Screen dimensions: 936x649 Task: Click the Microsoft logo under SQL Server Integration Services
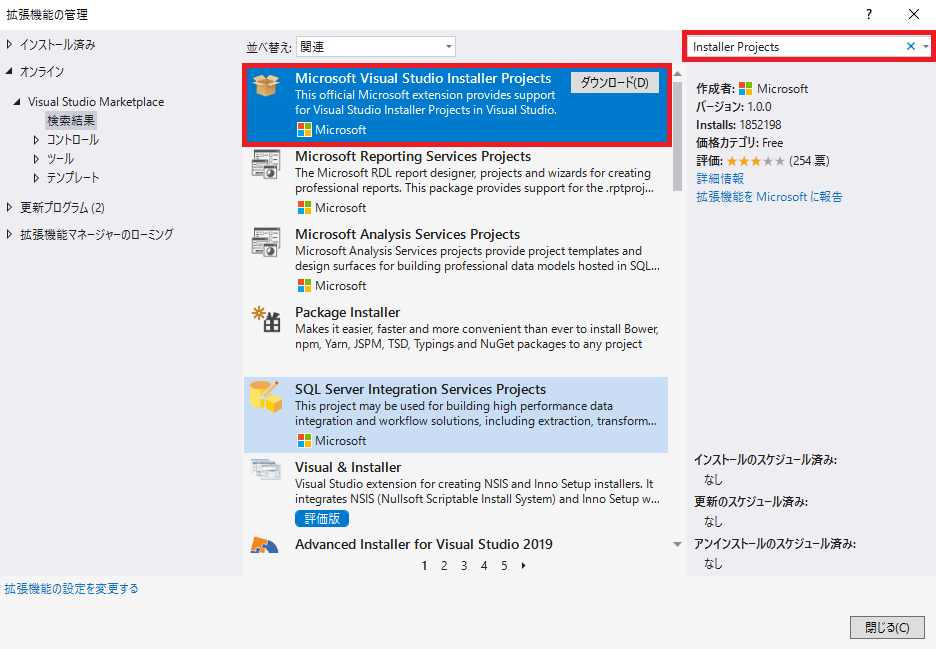click(x=304, y=441)
